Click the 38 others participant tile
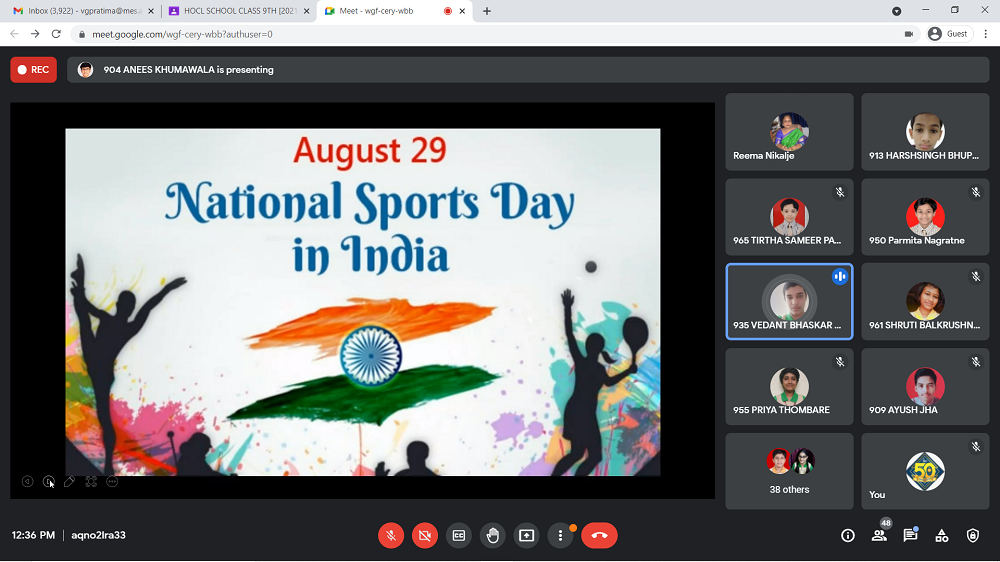The image size is (1000, 562). click(x=789, y=471)
